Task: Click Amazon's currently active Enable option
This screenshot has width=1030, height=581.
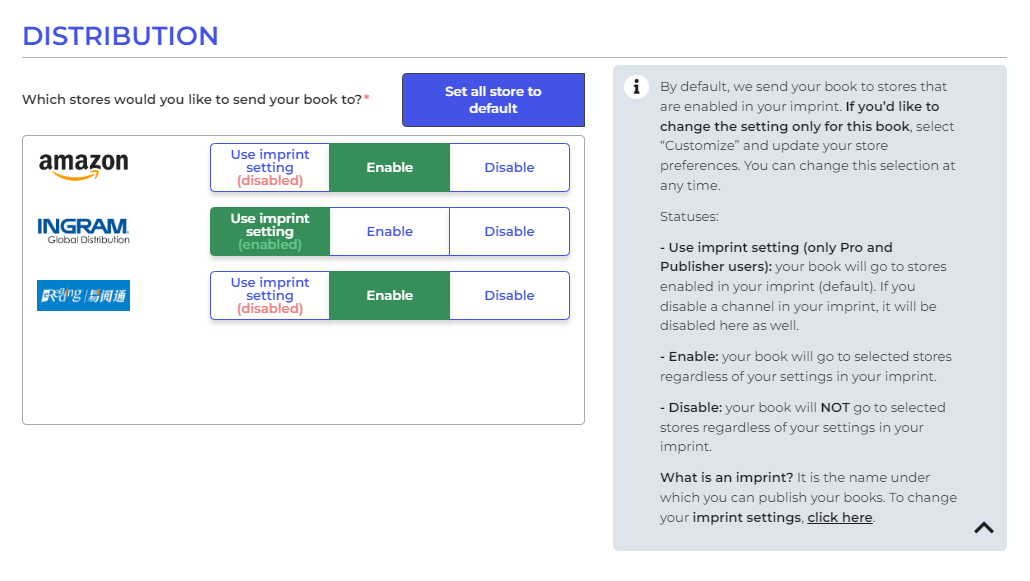Action: [x=389, y=167]
